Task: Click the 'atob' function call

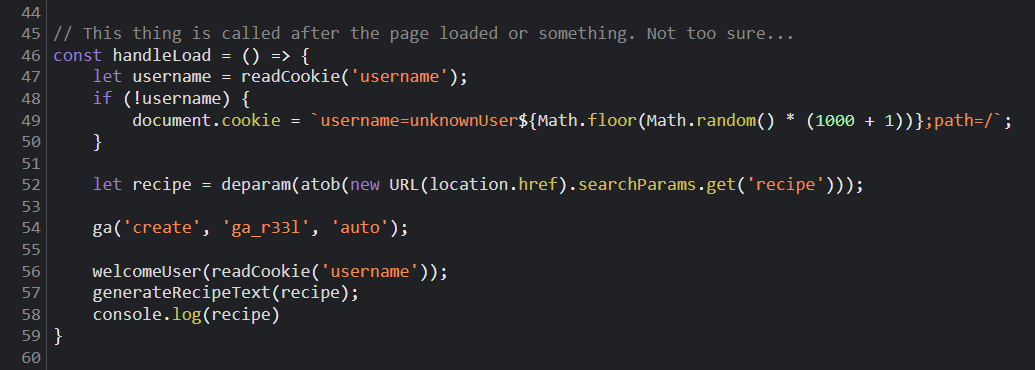Action: [320, 185]
